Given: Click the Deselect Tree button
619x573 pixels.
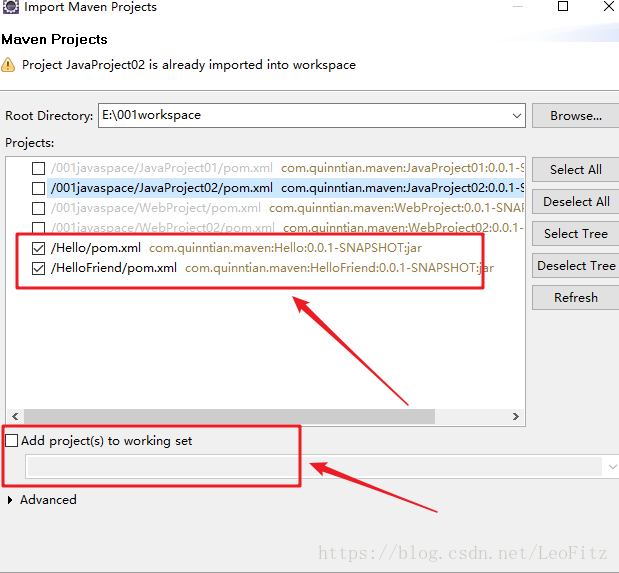Looking at the screenshot, I should pyautogui.click(x=576, y=265).
